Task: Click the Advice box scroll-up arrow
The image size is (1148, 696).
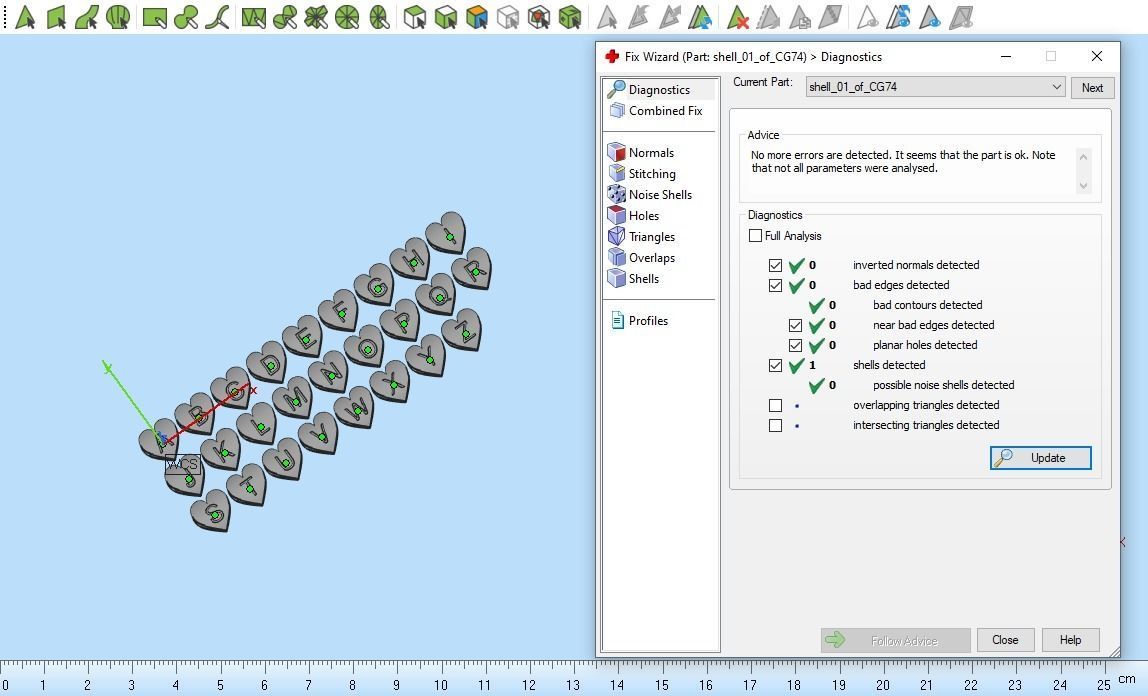Action: [1084, 157]
